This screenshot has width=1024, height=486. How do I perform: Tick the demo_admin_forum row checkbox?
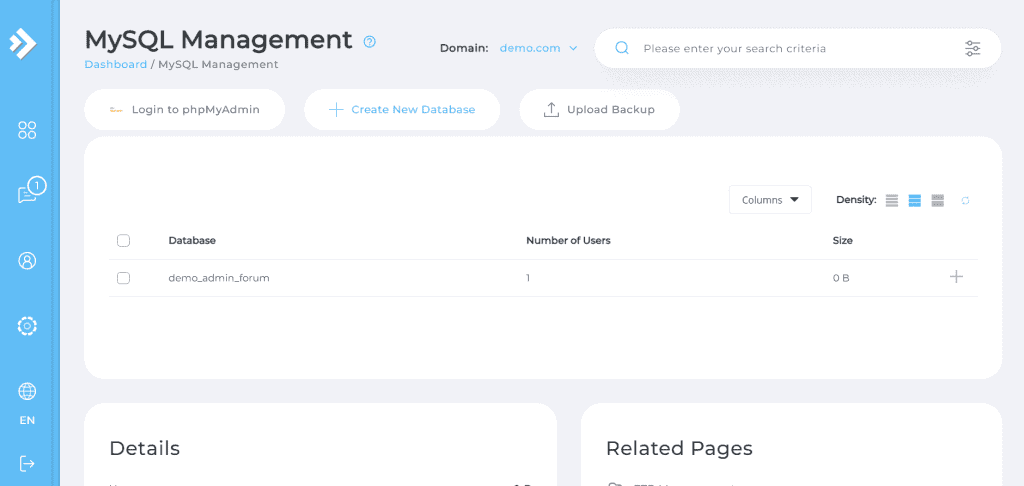[123, 278]
